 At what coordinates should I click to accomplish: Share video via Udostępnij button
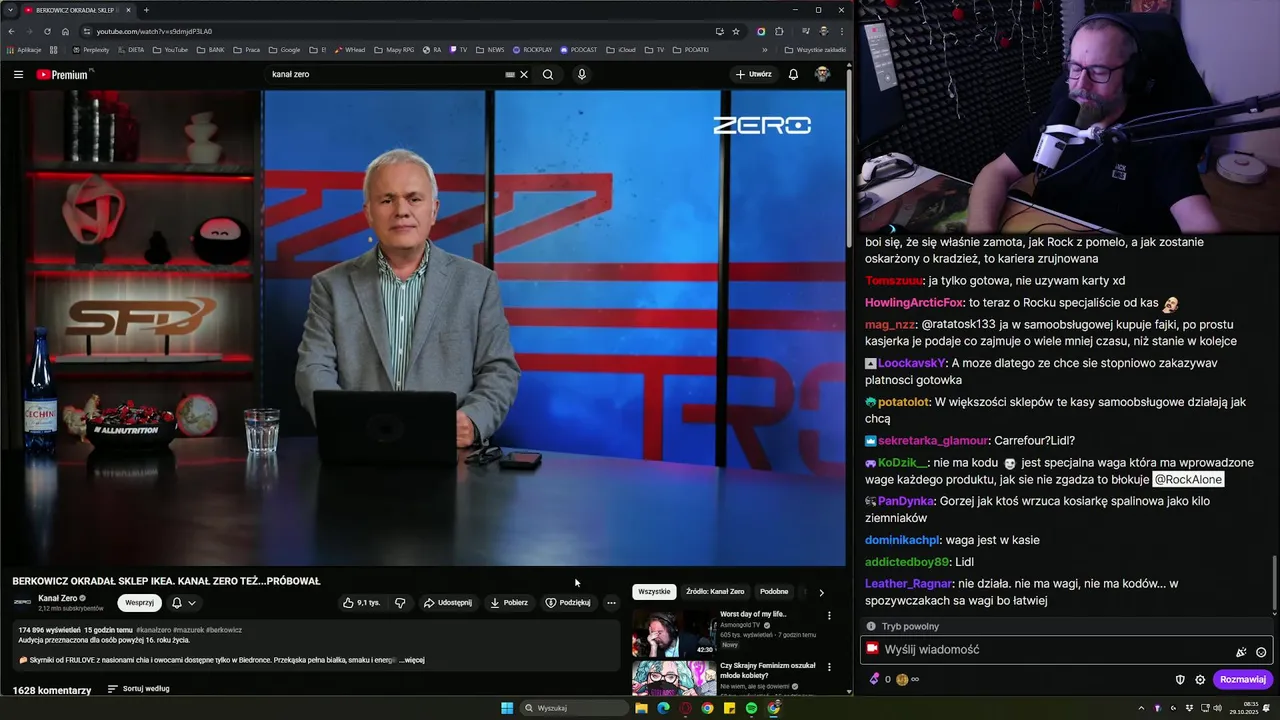[x=447, y=603]
